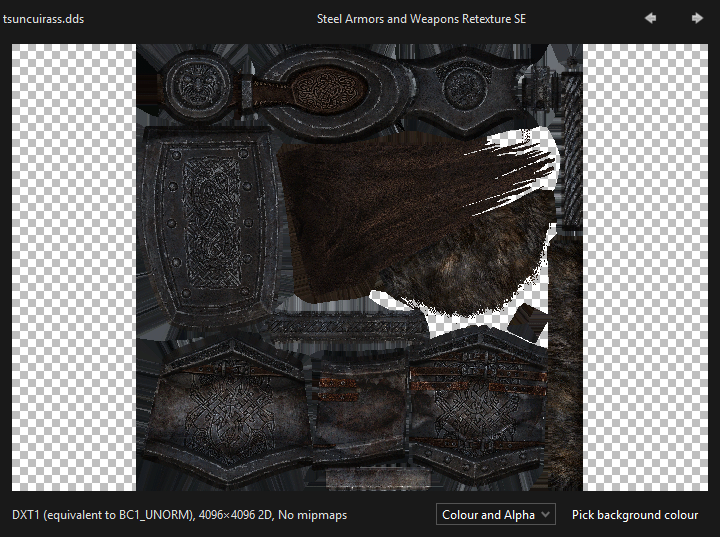Select the tsuncuirass.dds file name text
Image resolution: width=720 pixels, height=537 pixels.
click(43, 19)
